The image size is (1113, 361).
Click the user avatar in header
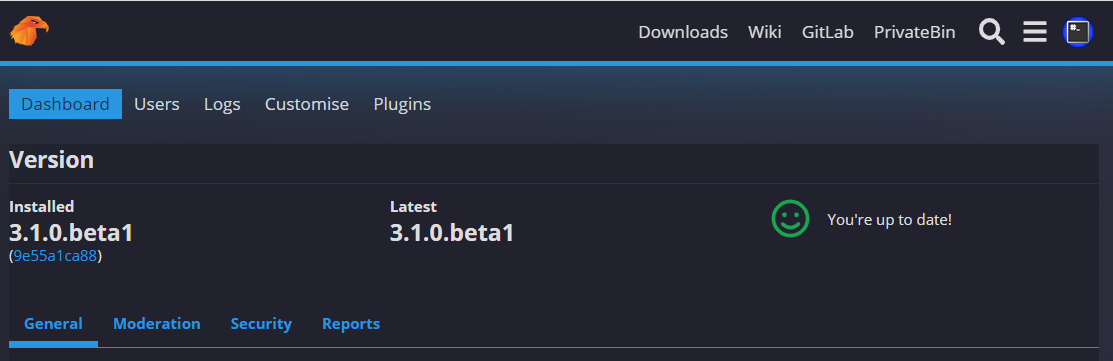1078,32
